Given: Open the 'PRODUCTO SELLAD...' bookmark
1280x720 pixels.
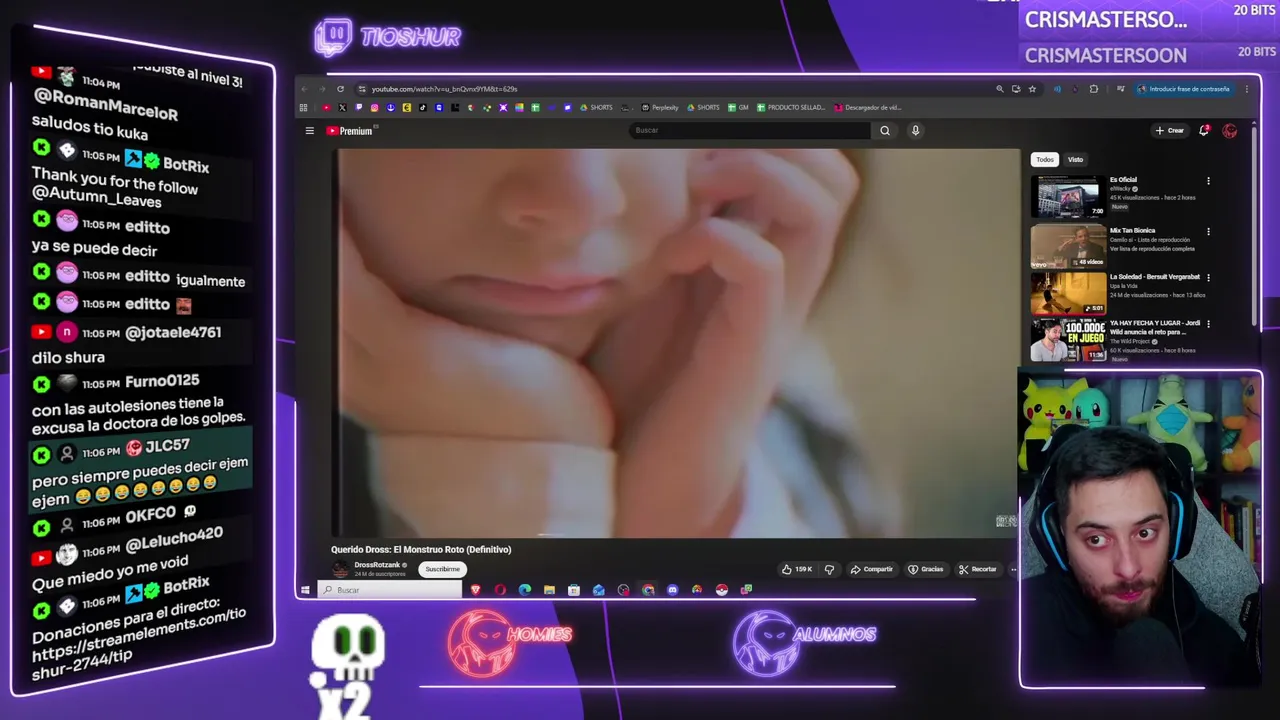Looking at the screenshot, I should (x=791, y=107).
